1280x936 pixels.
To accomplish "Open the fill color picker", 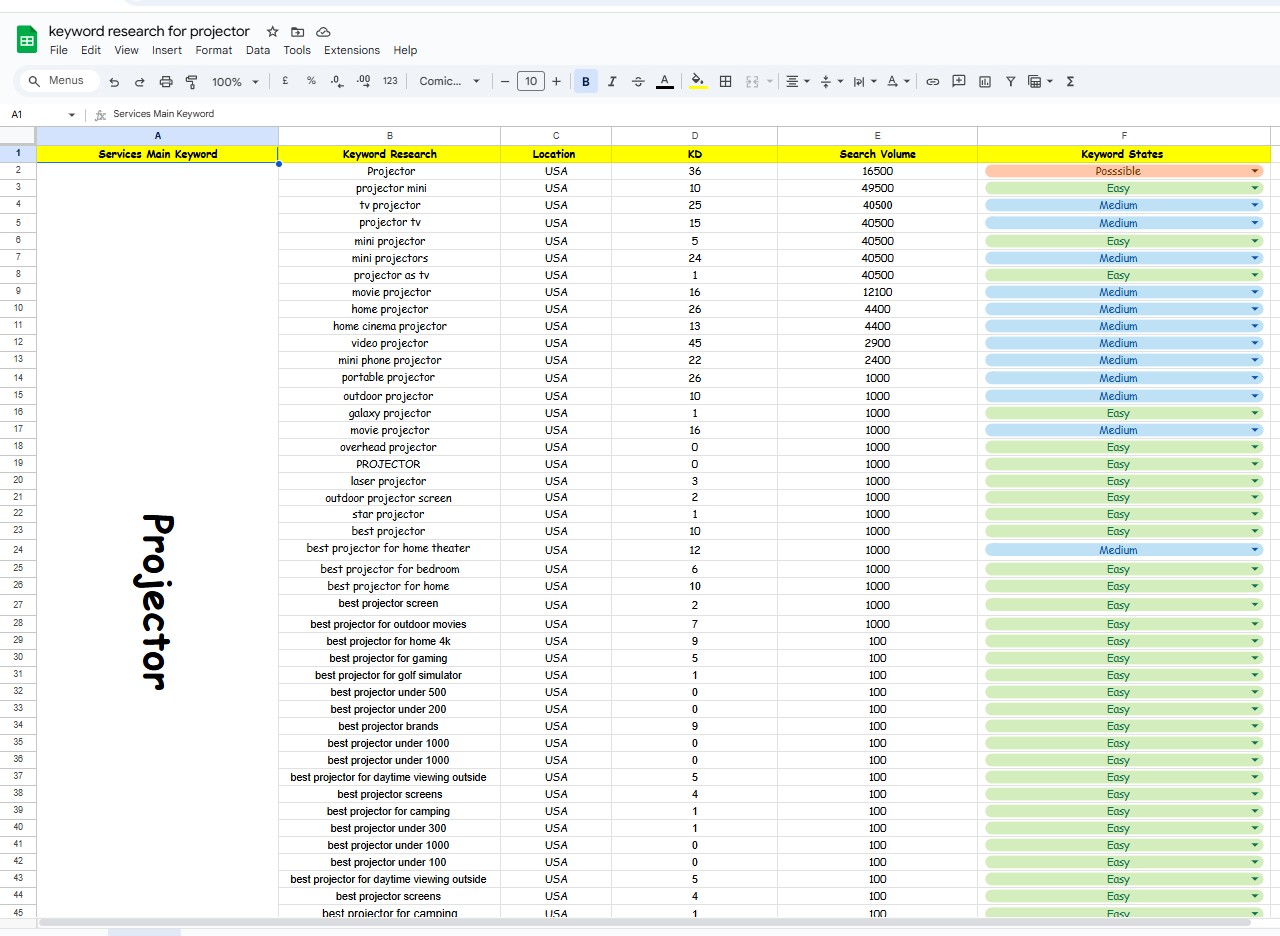I will [x=697, y=81].
